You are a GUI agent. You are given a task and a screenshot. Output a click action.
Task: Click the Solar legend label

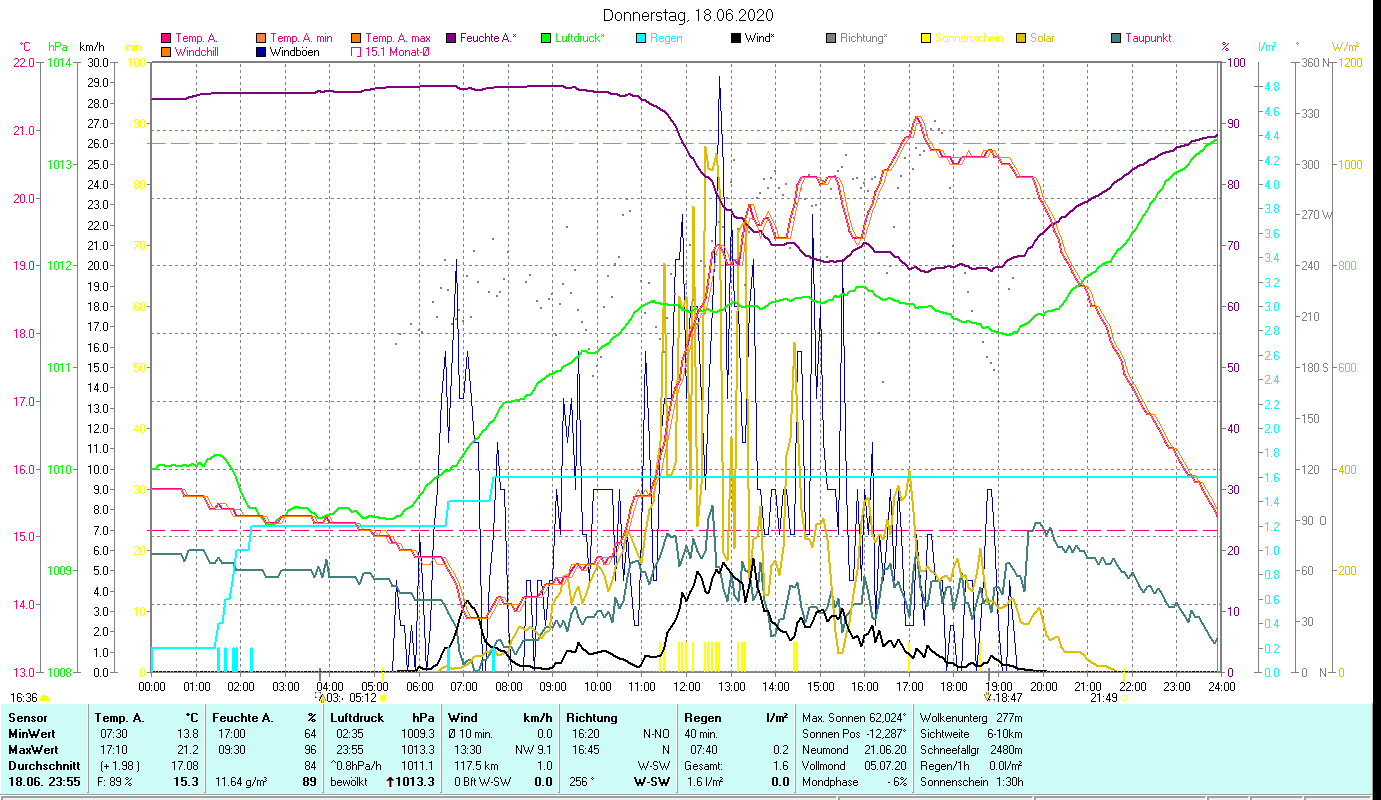(x=1044, y=38)
